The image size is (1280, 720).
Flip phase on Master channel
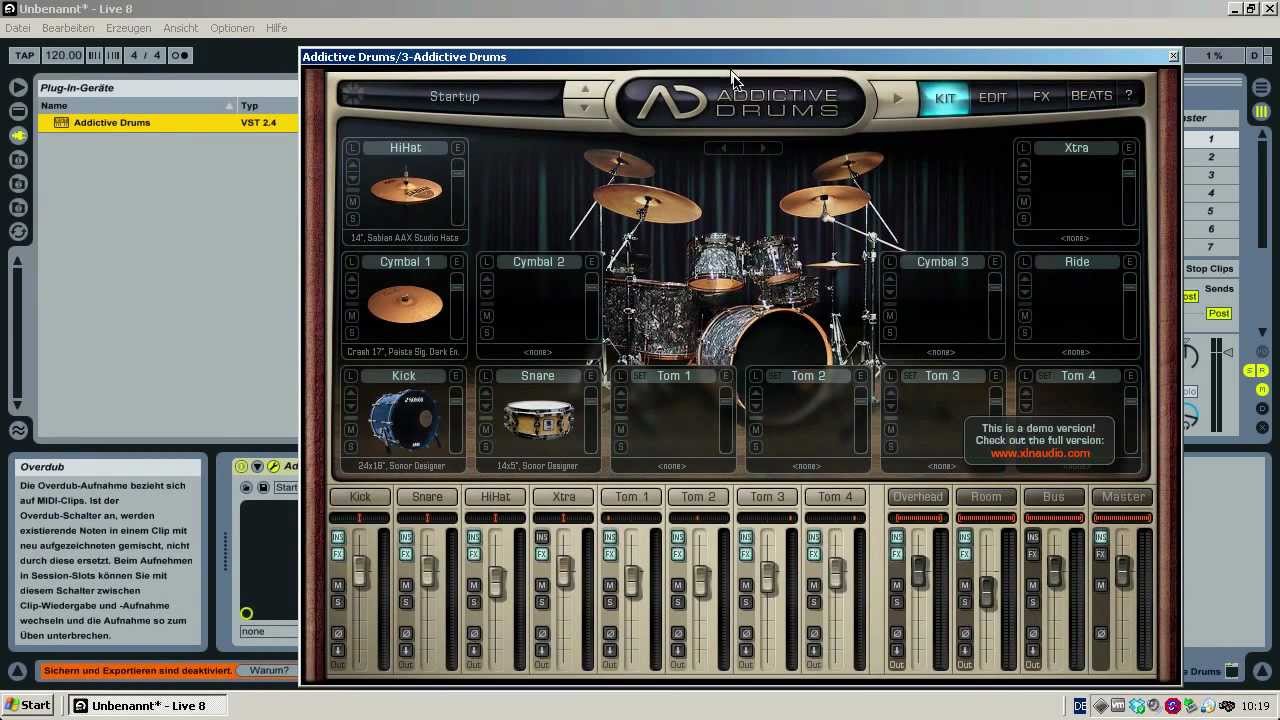[x=1101, y=633]
